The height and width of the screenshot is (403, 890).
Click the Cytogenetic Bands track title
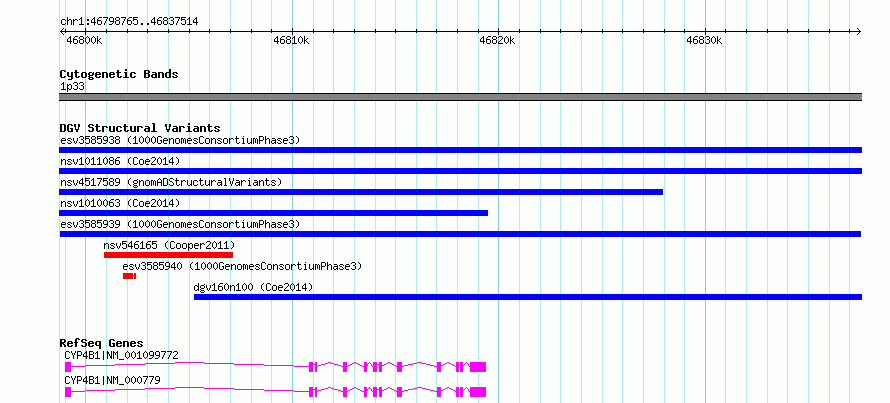[x=119, y=74]
